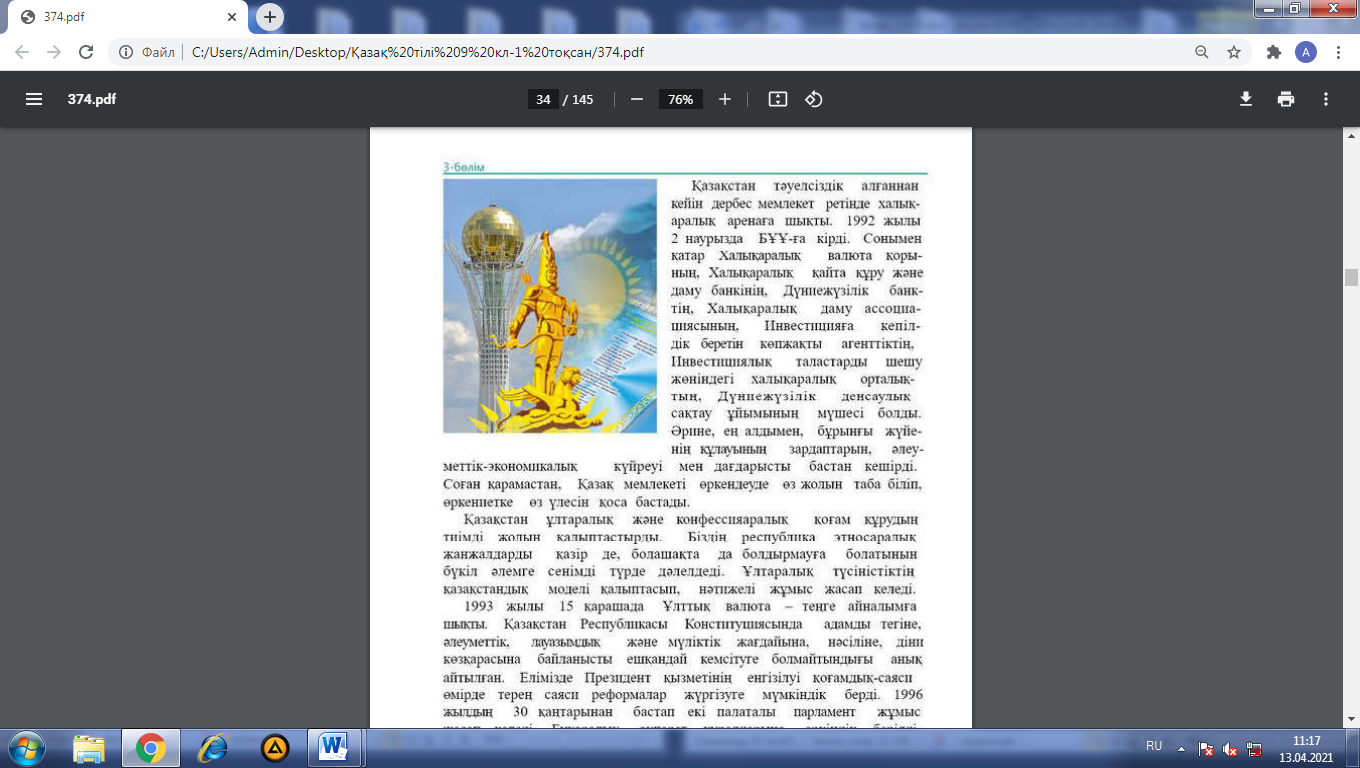Open the orange triangle player taskbar icon
1360x768 pixels.
(275, 747)
